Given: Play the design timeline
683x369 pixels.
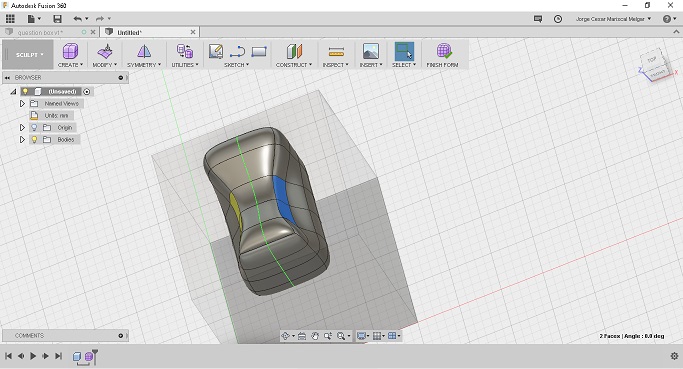Looking at the screenshot, I should (x=33, y=356).
